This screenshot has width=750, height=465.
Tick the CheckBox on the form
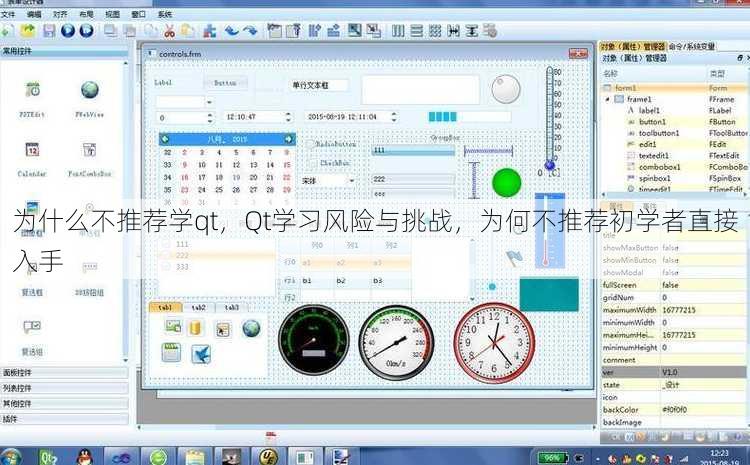click(330, 163)
